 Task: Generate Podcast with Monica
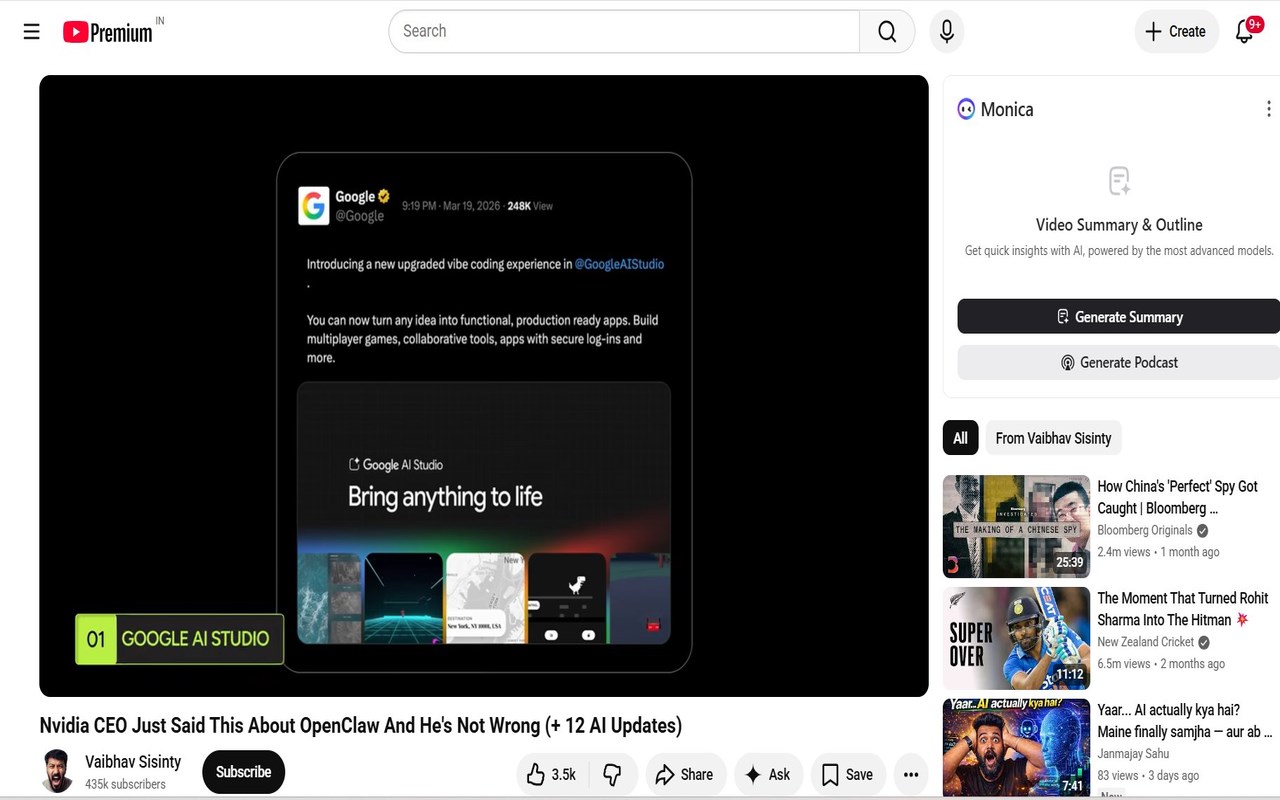pos(1119,362)
